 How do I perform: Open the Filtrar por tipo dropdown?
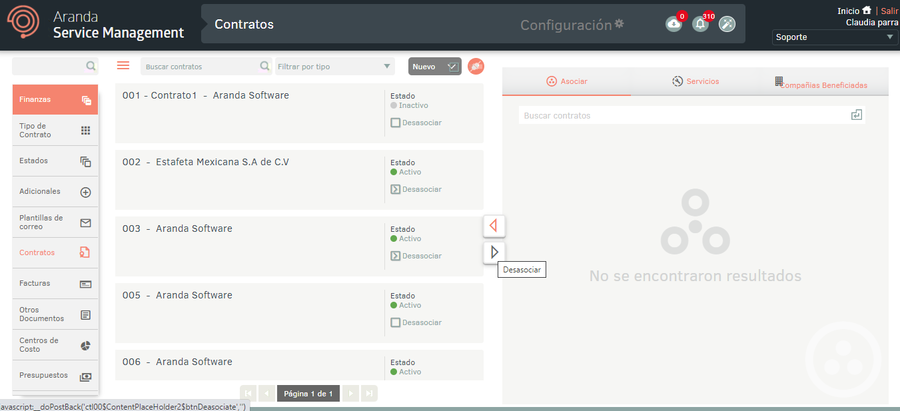coord(335,67)
